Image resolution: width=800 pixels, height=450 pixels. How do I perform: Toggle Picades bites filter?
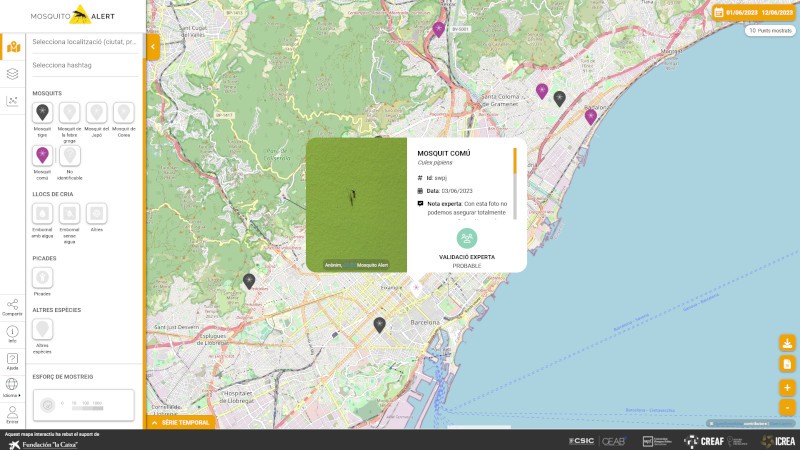point(42,278)
